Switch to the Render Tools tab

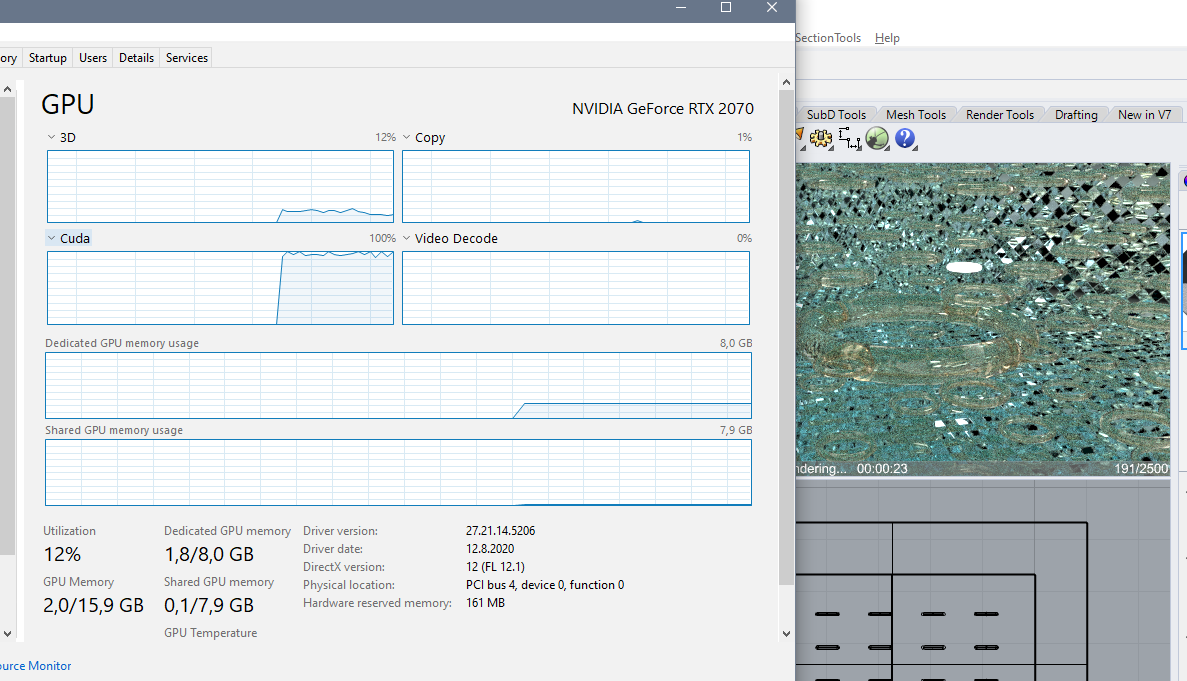click(1000, 113)
